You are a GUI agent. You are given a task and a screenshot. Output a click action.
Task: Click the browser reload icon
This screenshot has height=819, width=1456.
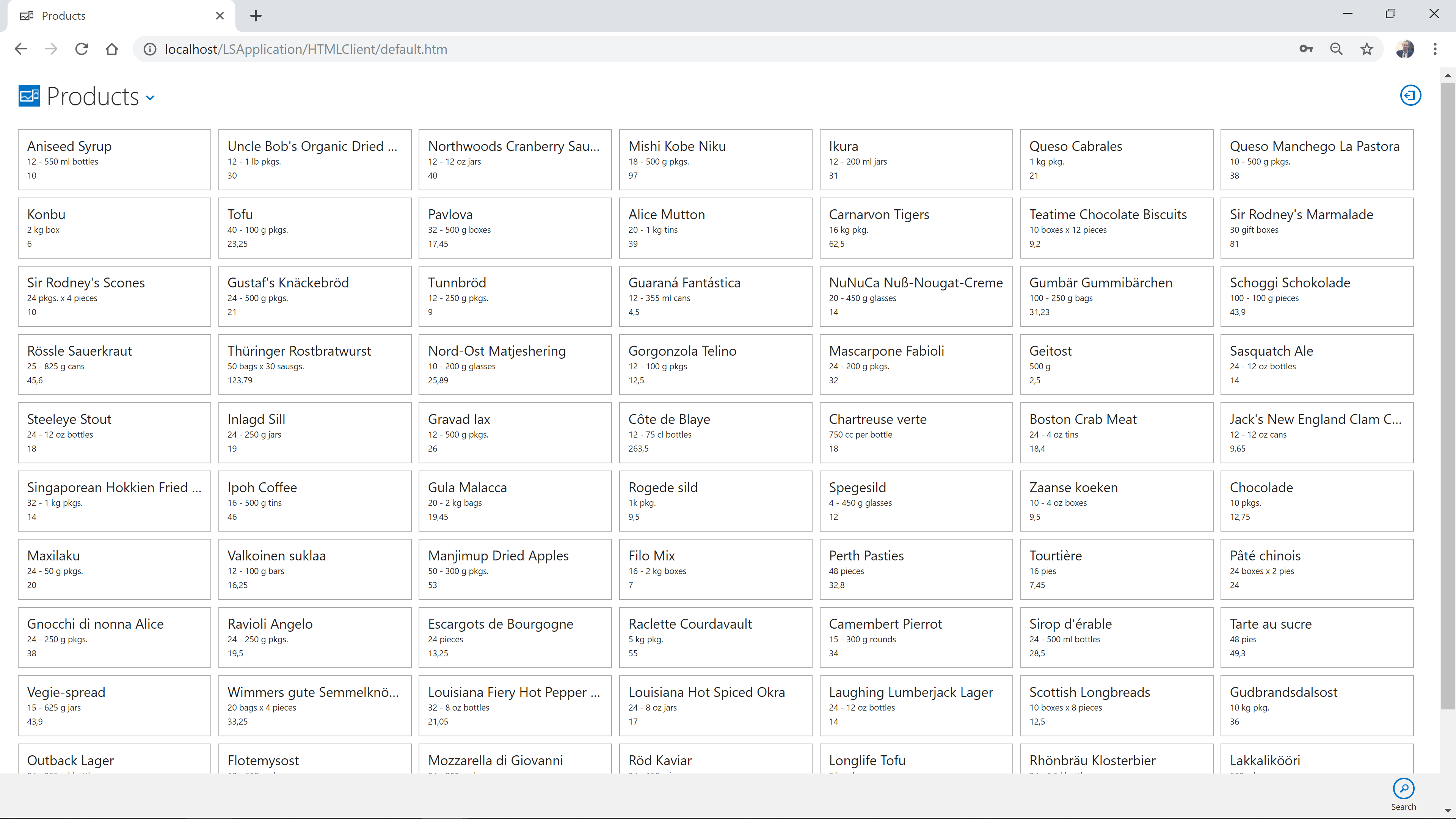(x=82, y=49)
